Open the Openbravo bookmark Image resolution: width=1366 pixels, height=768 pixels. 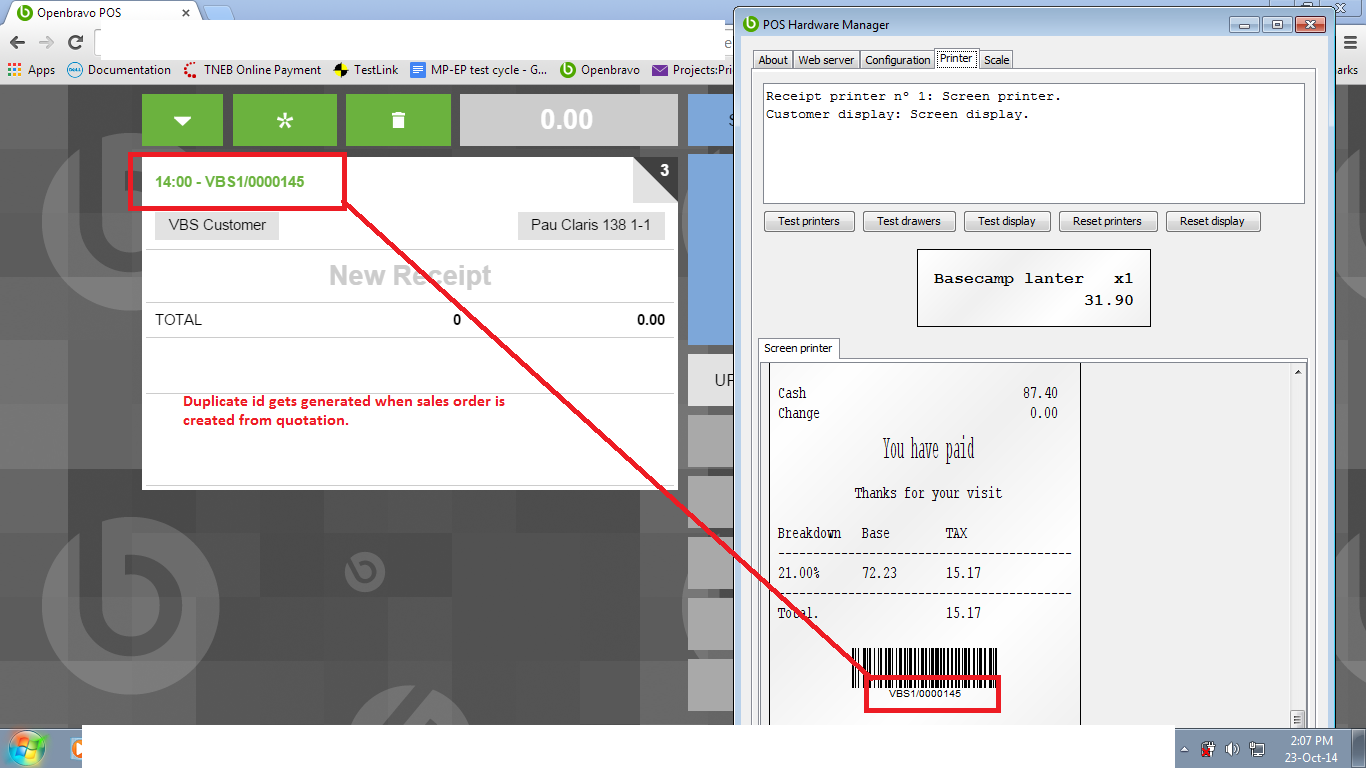(x=600, y=70)
